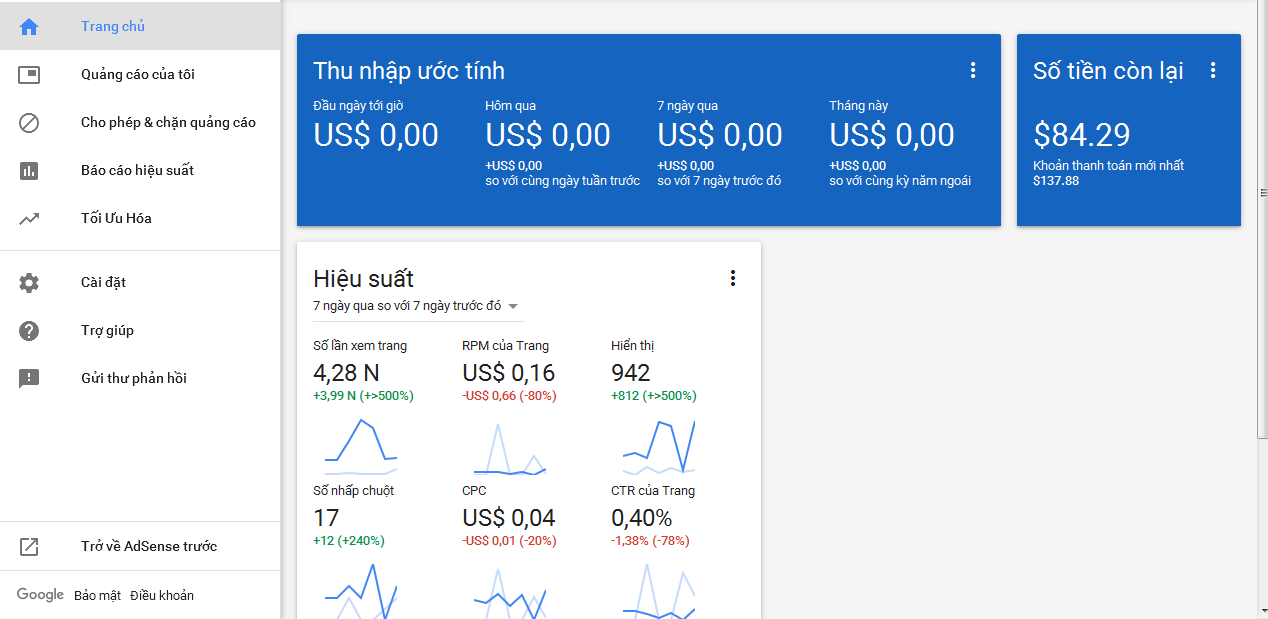Click the home icon in sidebar
This screenshot has height=619, width=1268.
pyautogui.click(x=29, y=27)
